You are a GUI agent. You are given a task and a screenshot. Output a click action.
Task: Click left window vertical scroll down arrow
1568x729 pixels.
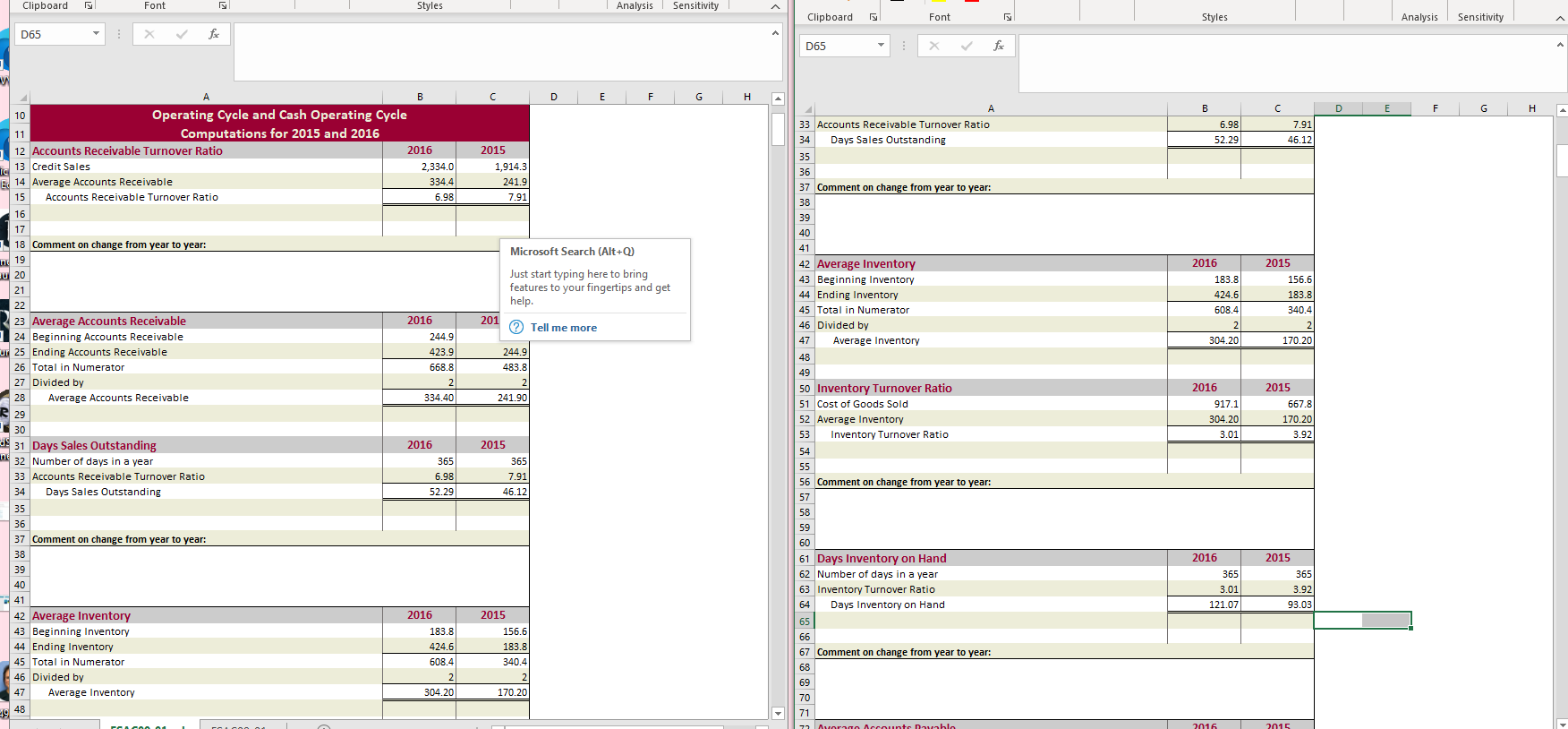click(778, 713)
